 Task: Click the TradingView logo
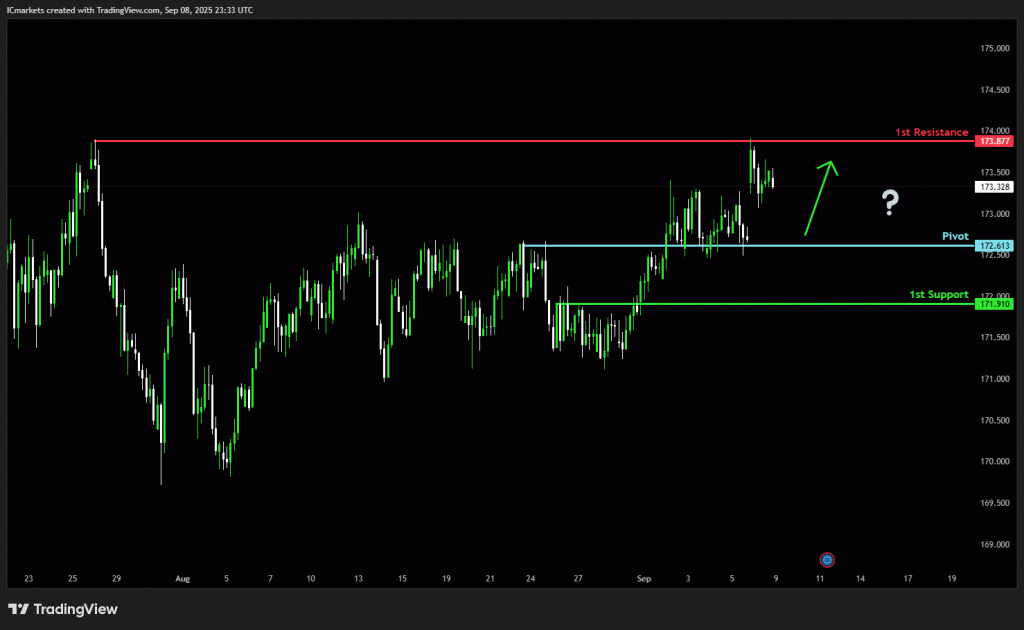point(63,609)
